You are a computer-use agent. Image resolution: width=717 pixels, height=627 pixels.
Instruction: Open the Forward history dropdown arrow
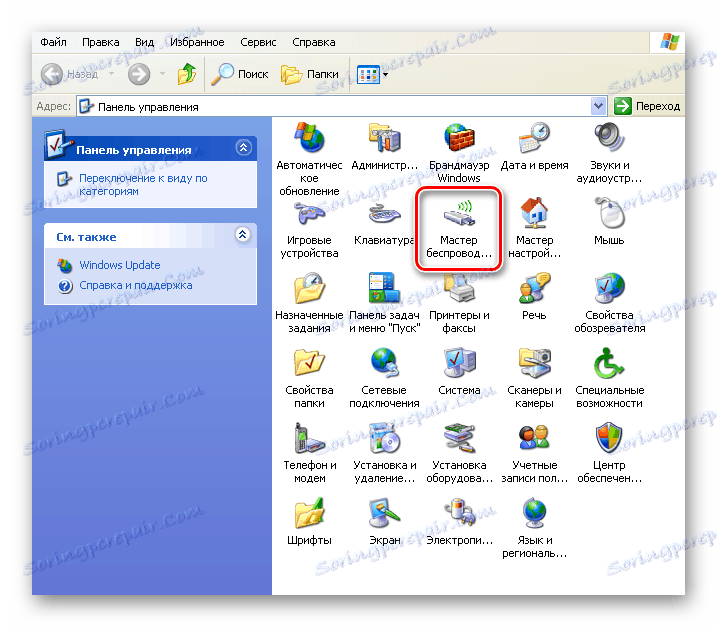coord(162,74)
